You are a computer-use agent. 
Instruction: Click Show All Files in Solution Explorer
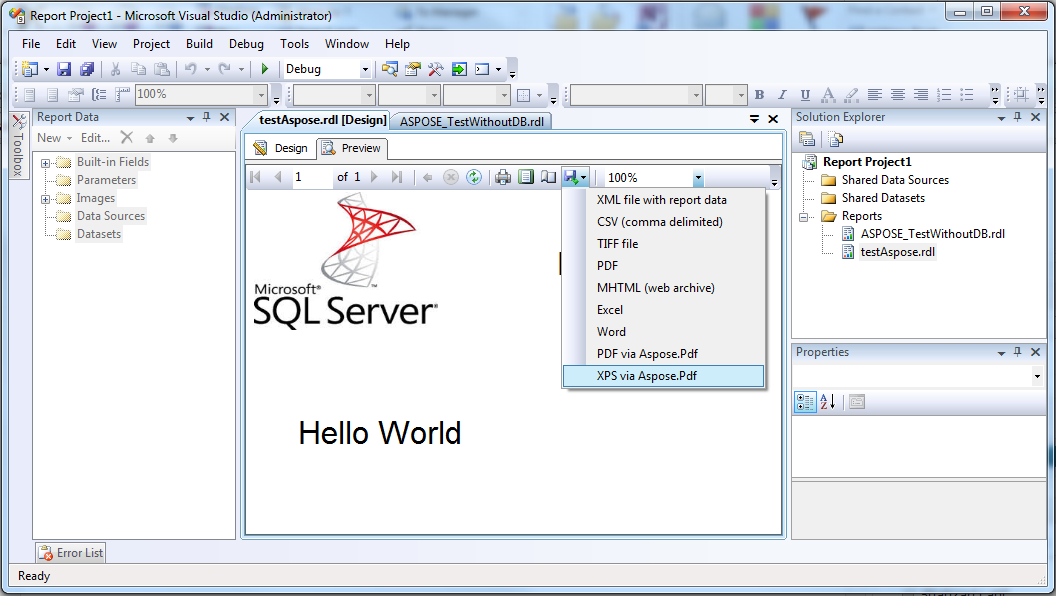[836, 139]
